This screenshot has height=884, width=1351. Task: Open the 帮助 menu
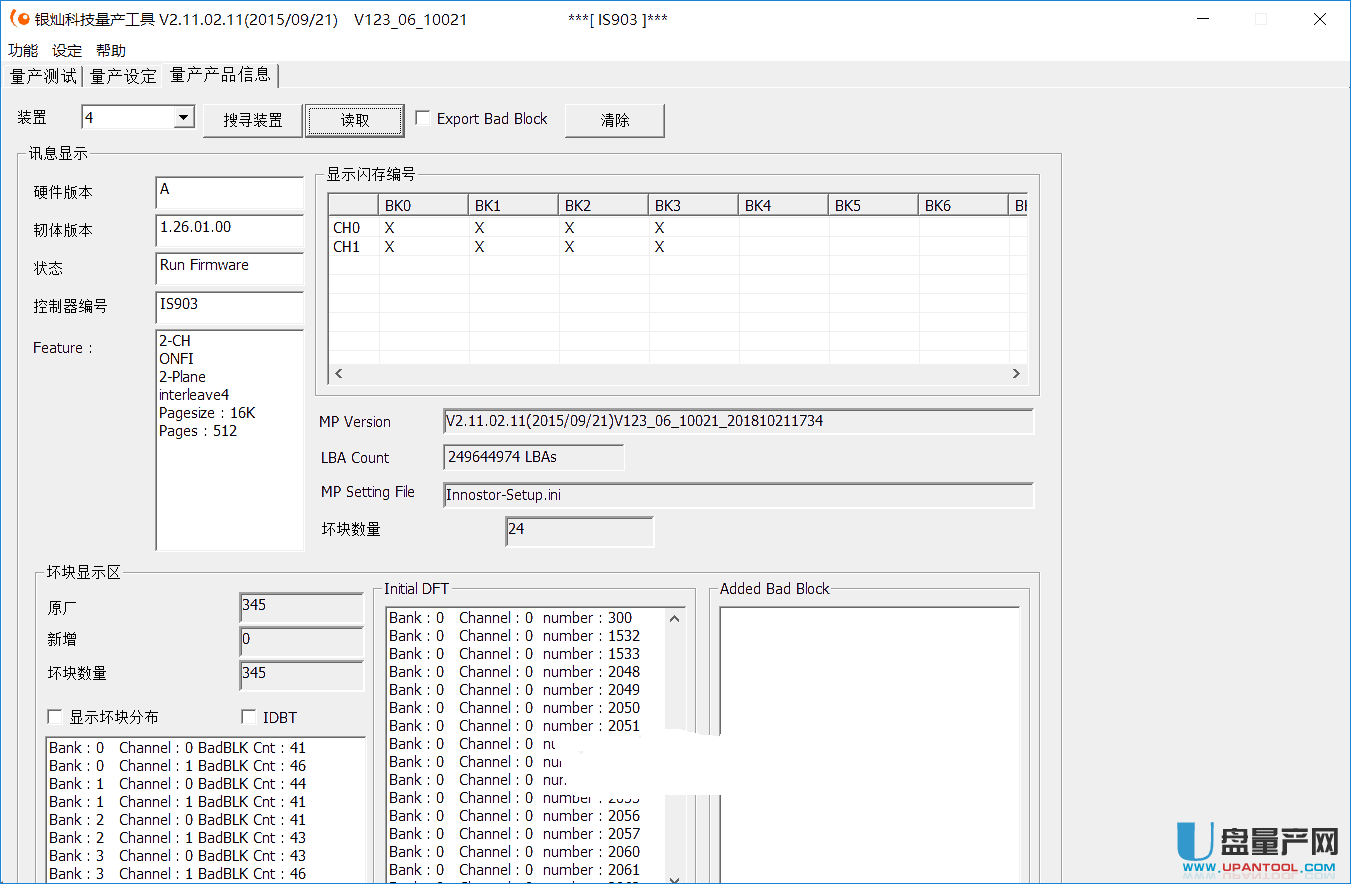tap(111, 51)
